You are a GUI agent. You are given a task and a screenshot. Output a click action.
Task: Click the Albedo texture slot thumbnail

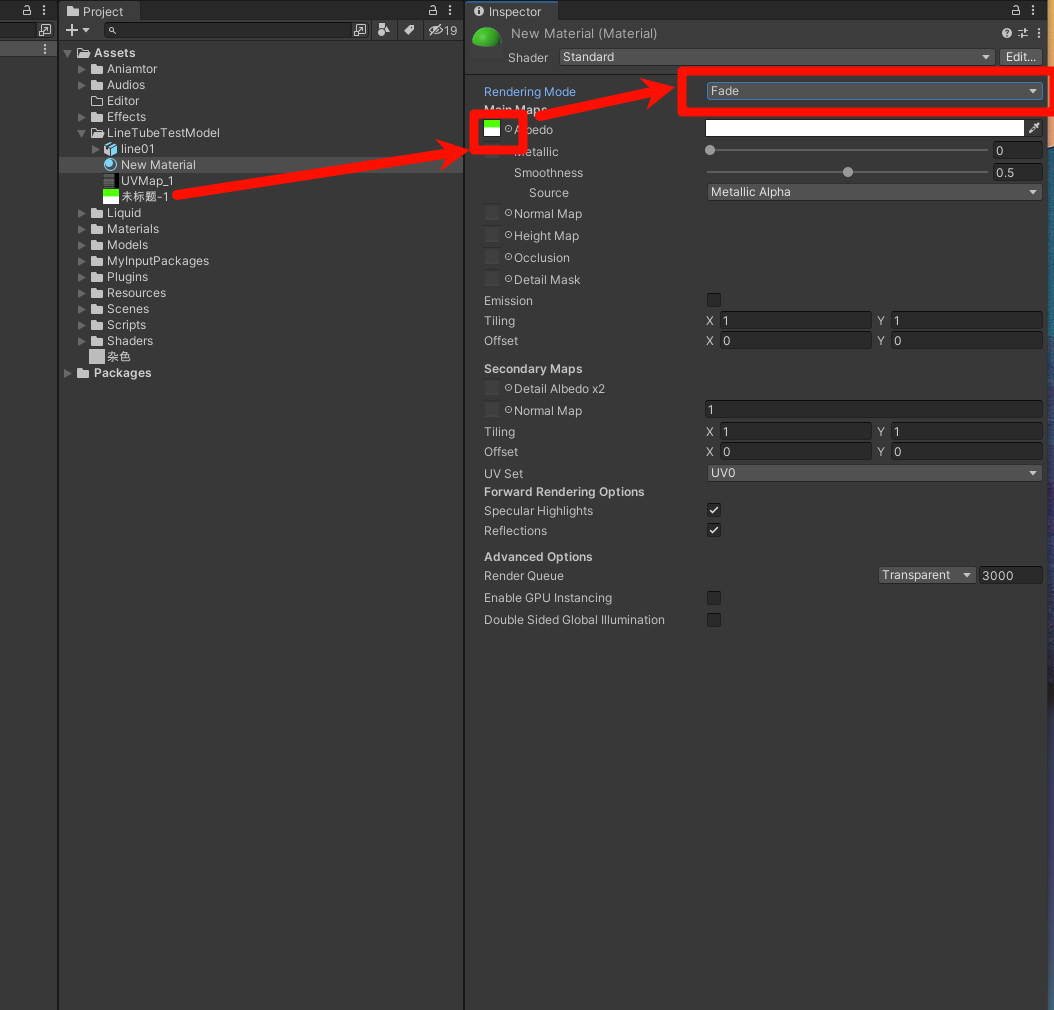point(492,128)
